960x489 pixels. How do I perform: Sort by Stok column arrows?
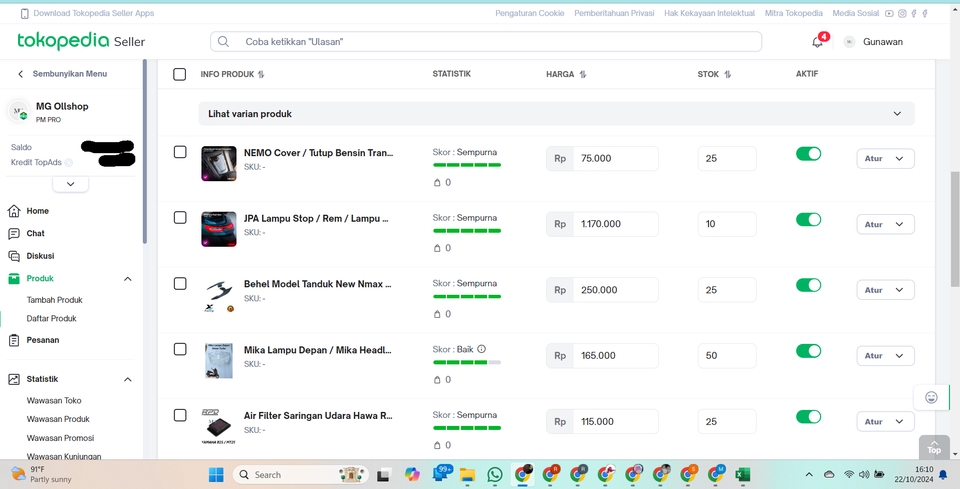pos(728,74)
